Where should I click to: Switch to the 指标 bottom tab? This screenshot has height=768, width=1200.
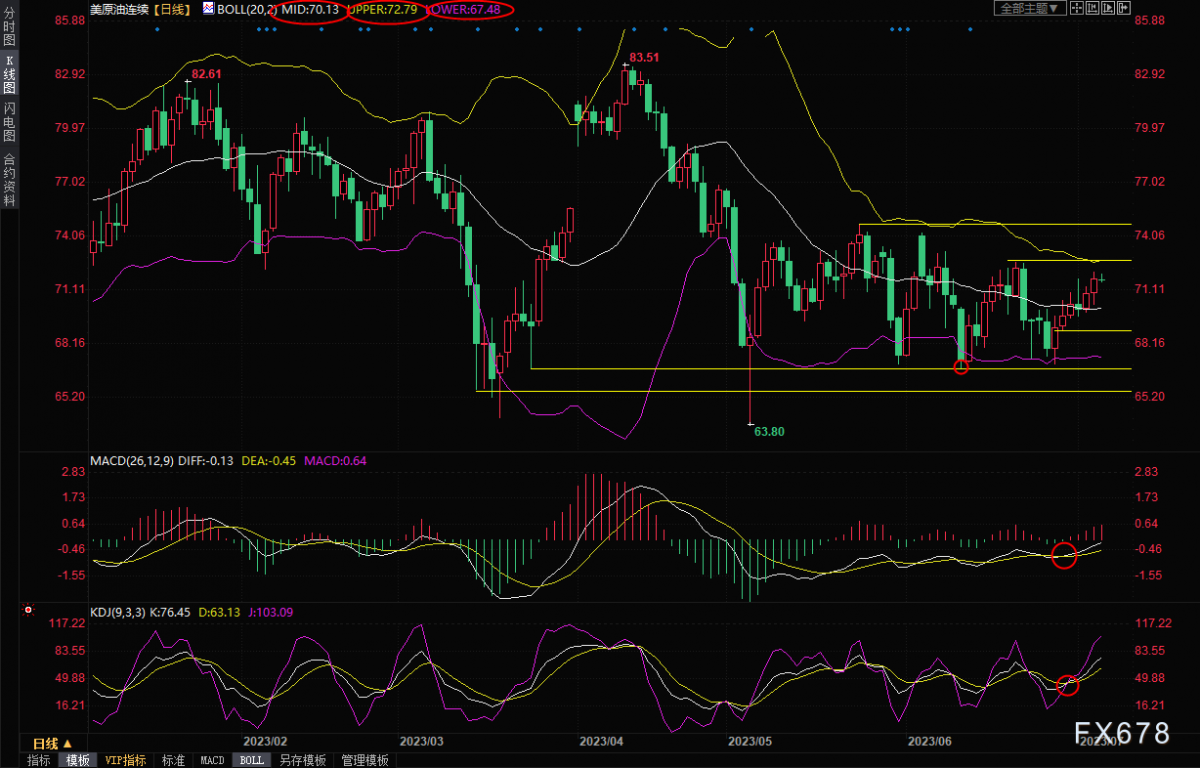(39, 760)
